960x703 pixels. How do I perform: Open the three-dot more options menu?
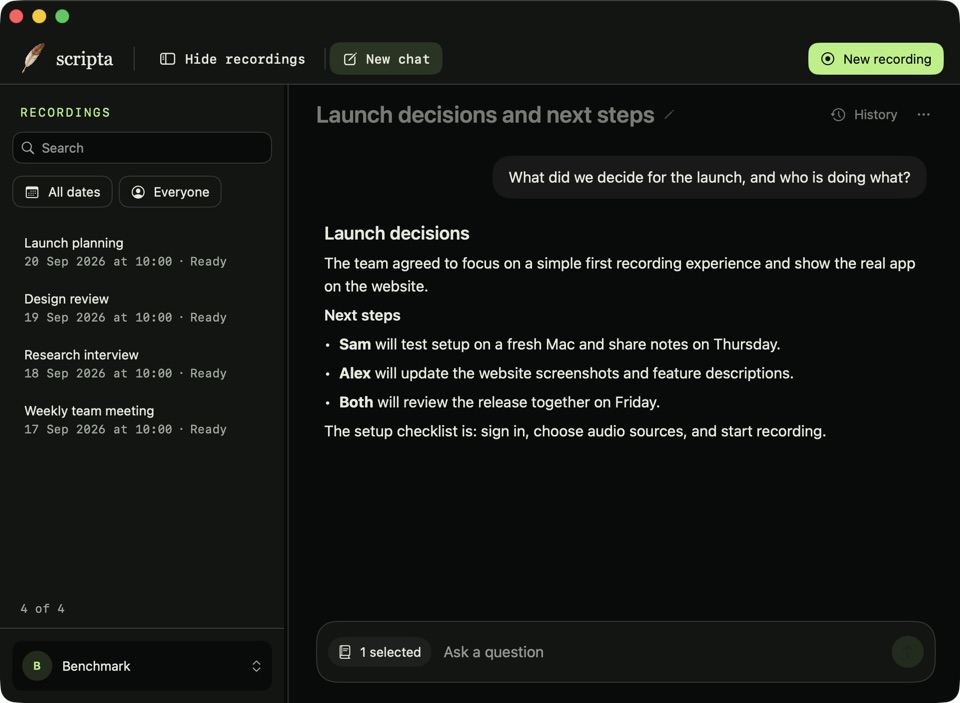pos(923,115)
